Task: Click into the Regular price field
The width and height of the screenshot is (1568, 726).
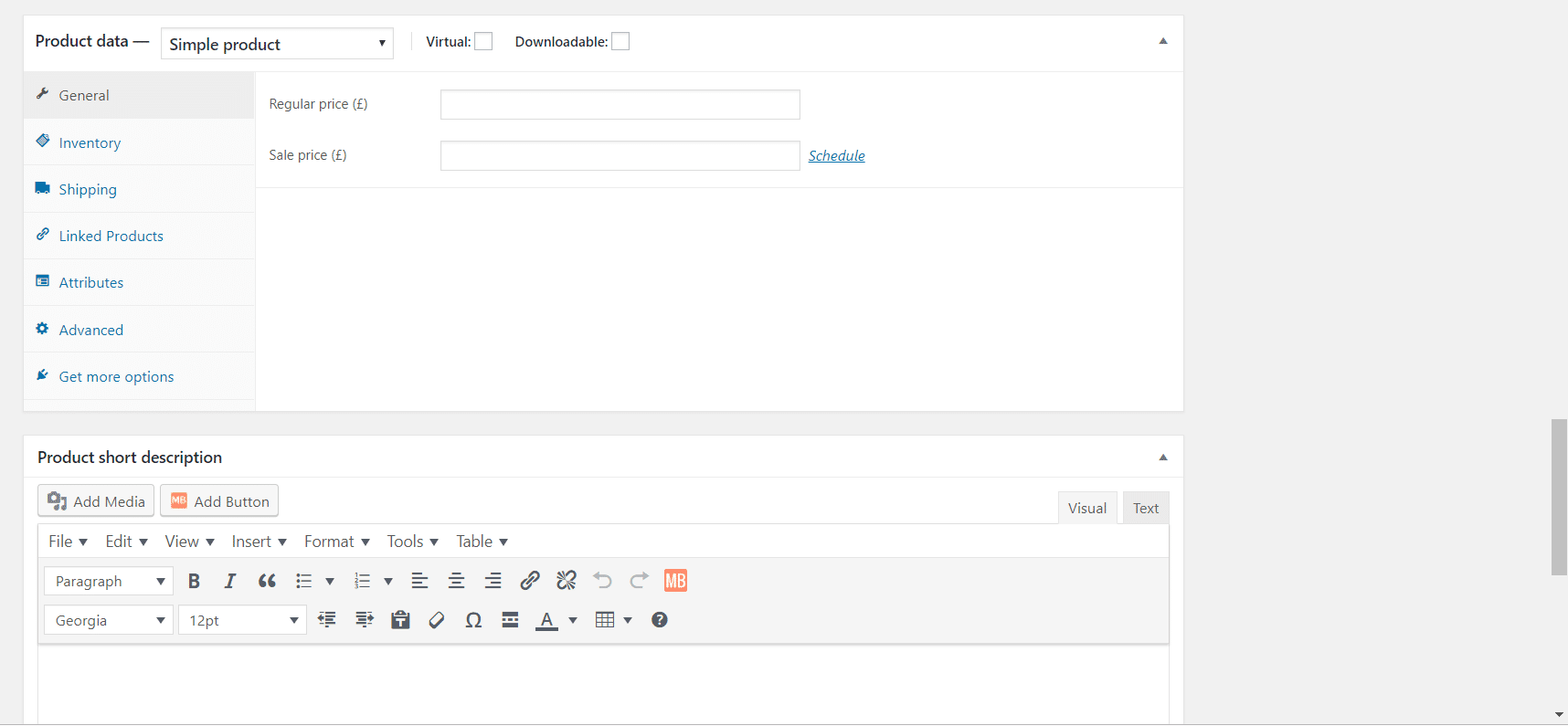Action: pyautogui.click(x=620, y=105)
